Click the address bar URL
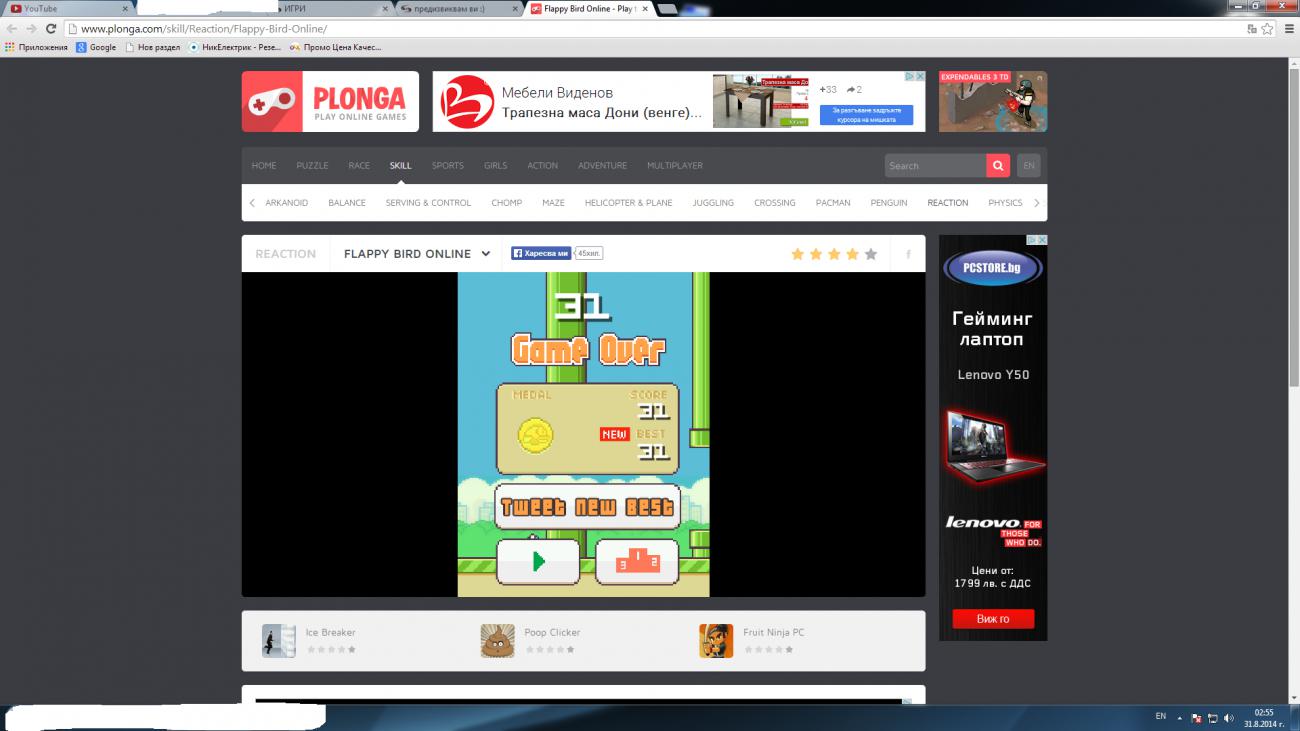Viewport: 1300px width, 731px height. tap(204, 29)
